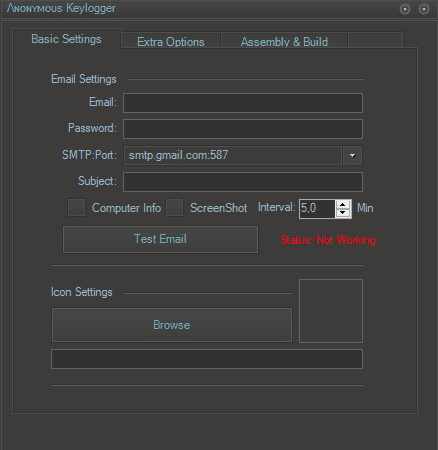This screenshot has width=438, height=450.
Task: Select the unlabeled fourth tab
Action: (375, 40)
